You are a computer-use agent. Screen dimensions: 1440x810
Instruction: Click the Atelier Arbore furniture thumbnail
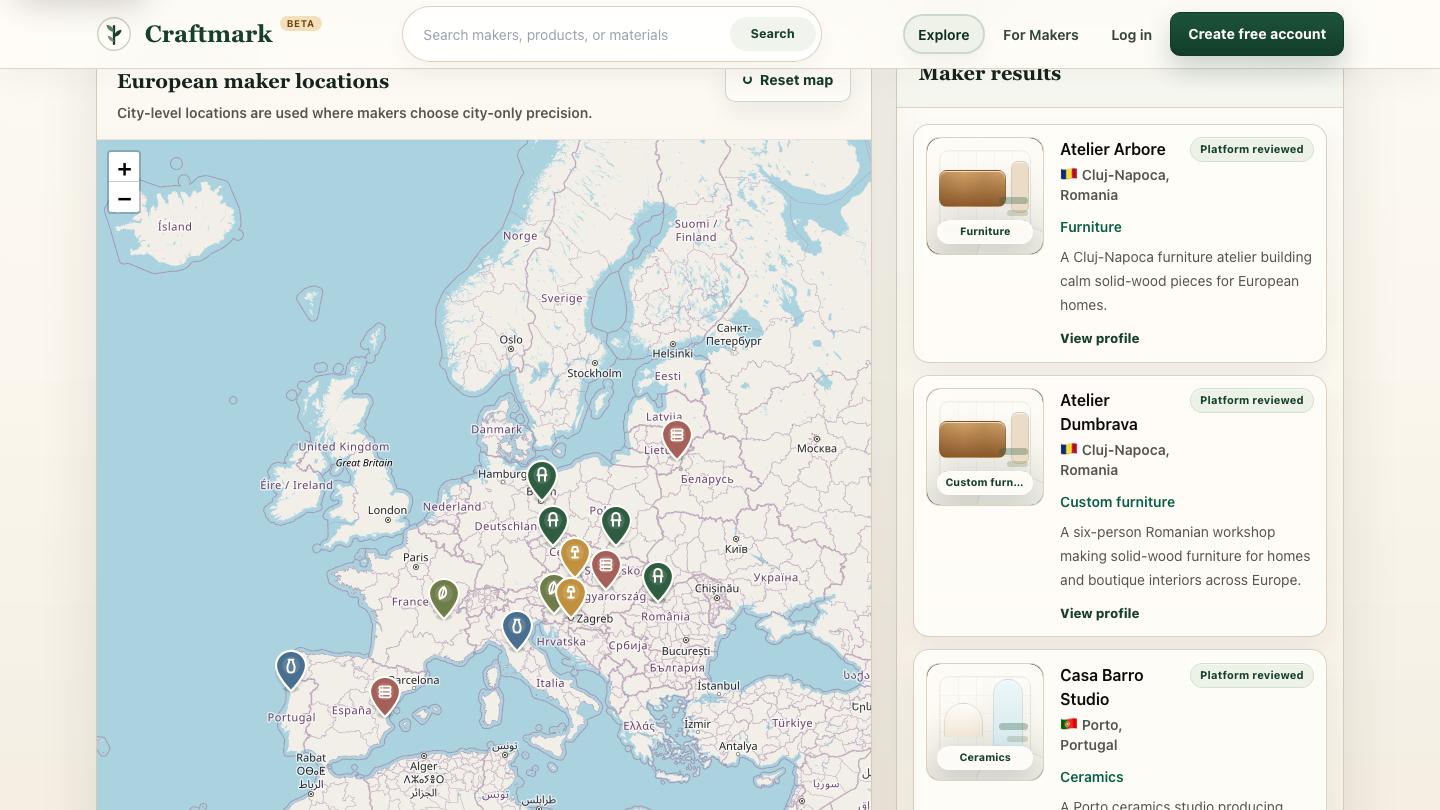point(985,196)
